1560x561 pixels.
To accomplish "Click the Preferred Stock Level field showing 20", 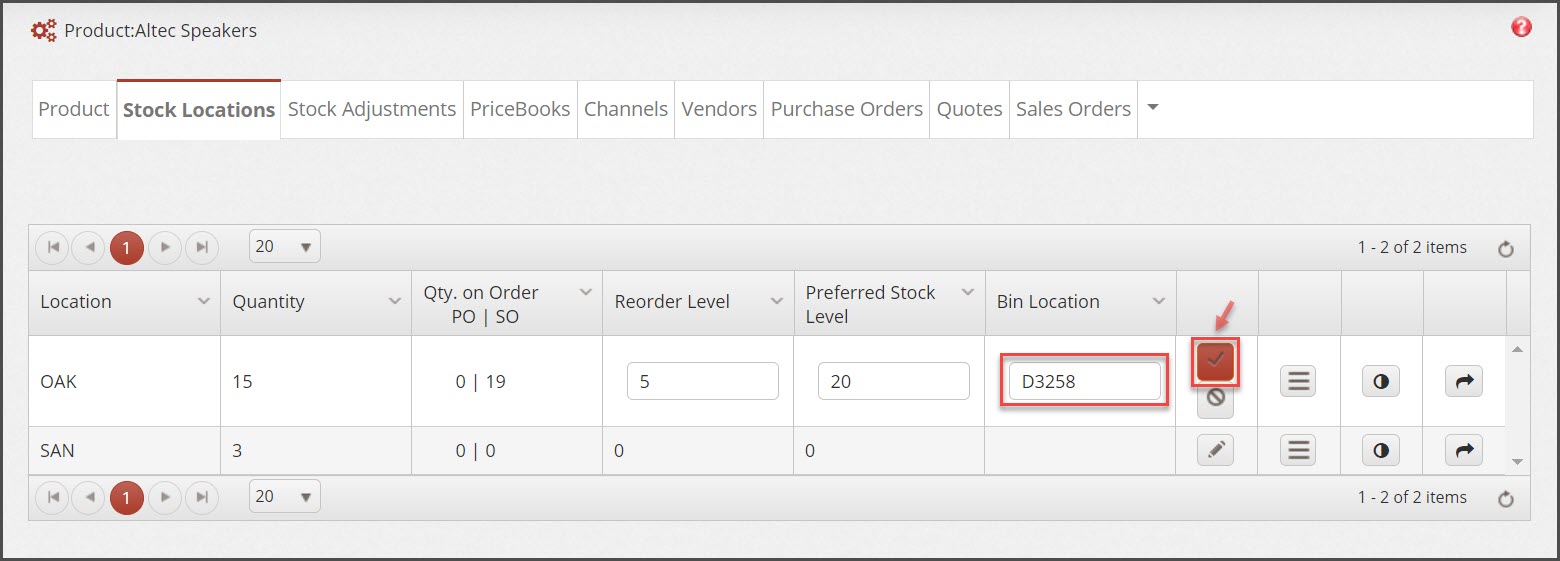I will 894,381.
